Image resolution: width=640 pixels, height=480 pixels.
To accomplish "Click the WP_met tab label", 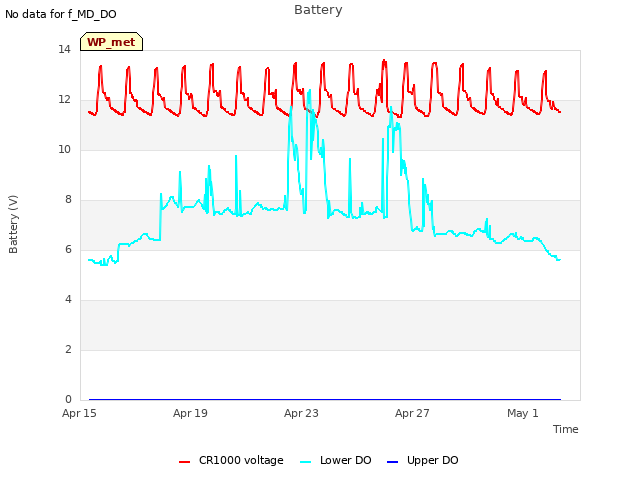I will 111,42.
